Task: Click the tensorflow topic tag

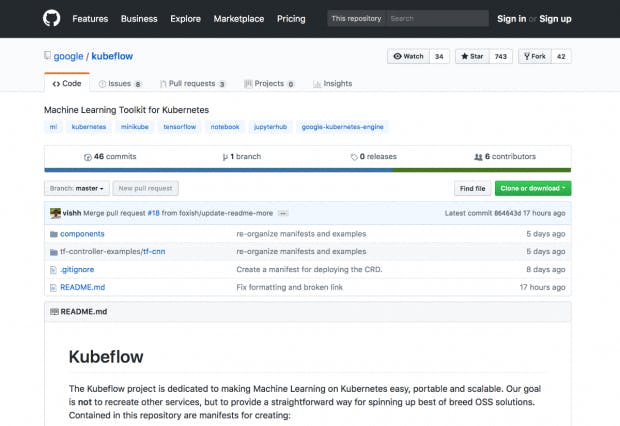Action: pos(180,127)
